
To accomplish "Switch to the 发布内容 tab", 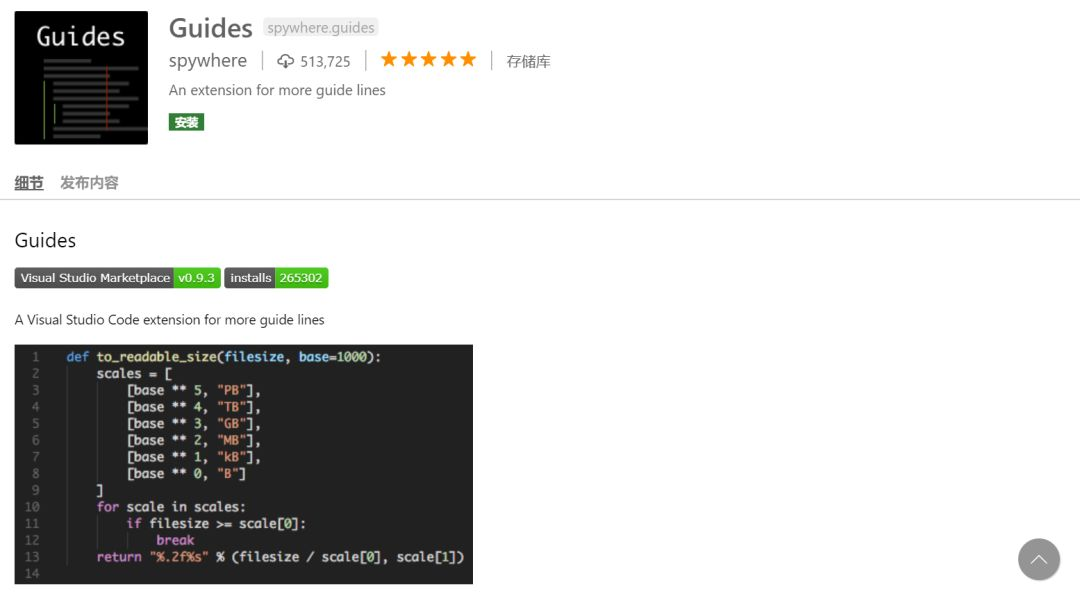I will 89,183.
